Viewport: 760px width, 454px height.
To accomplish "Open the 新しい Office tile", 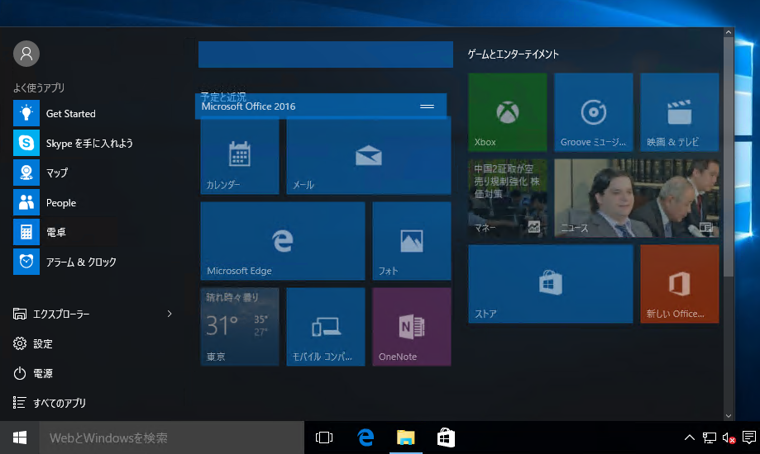I will pyautogui.click(x=680, y=284).
